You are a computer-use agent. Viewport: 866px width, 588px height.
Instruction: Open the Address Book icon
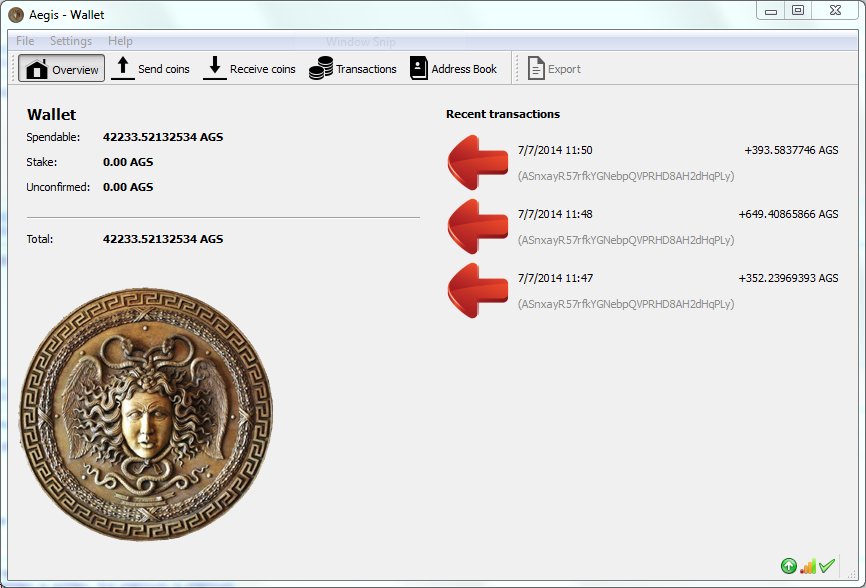coord(419,68)
